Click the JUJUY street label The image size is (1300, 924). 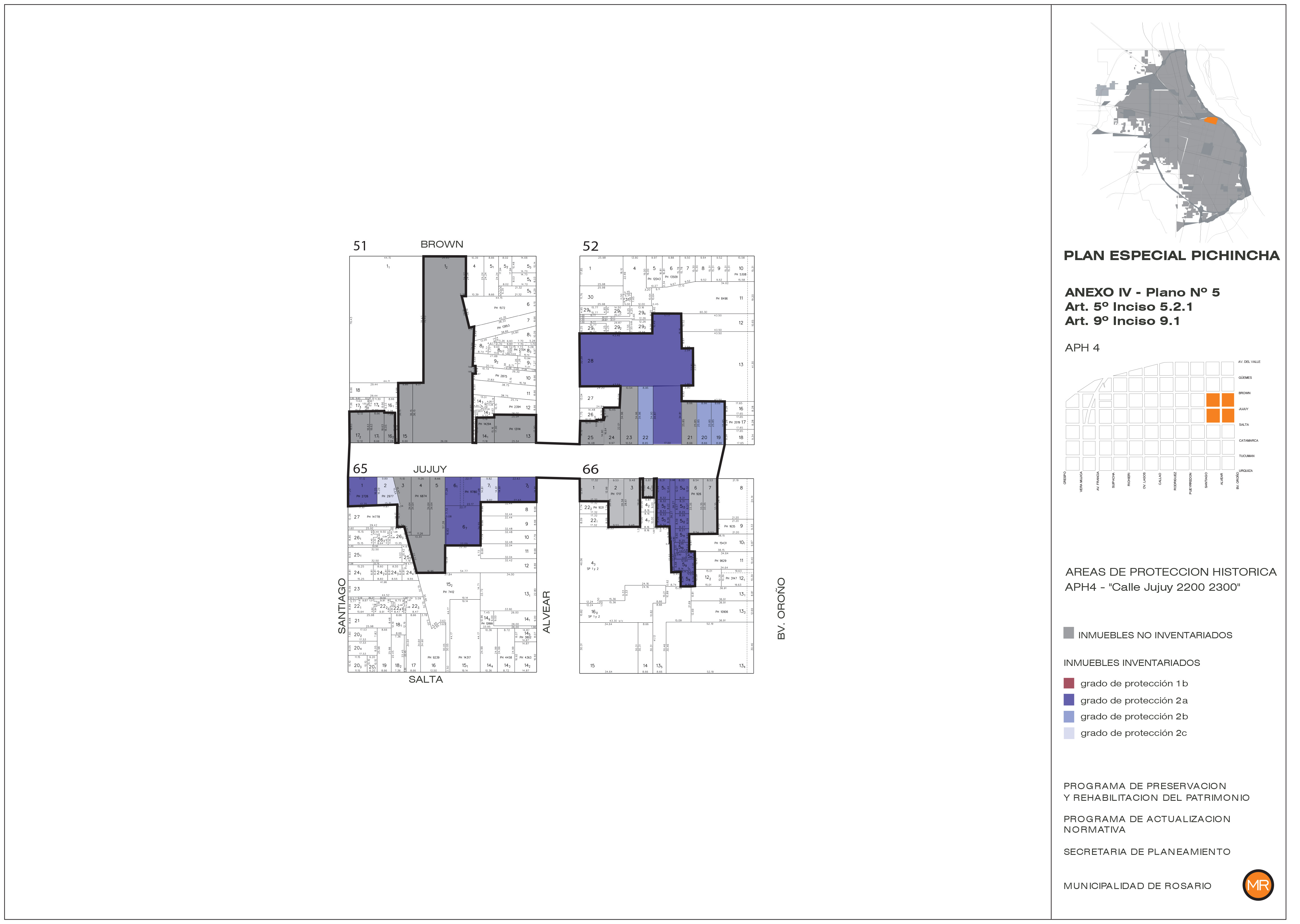click(x=430, y=469)
